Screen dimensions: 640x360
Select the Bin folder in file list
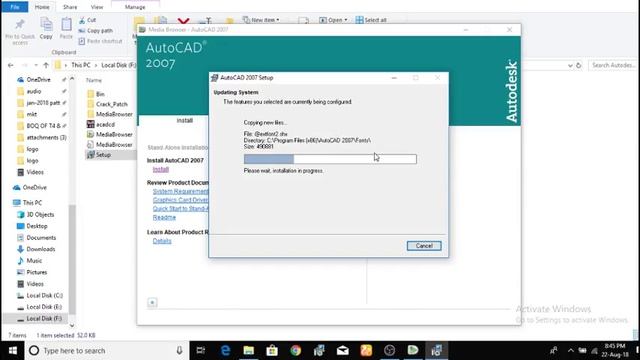point(96,94)
